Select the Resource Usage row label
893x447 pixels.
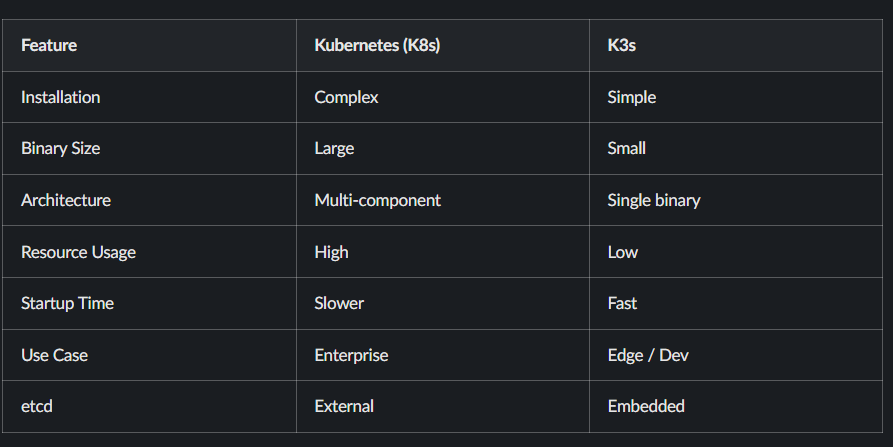click(x=79, y=252)
